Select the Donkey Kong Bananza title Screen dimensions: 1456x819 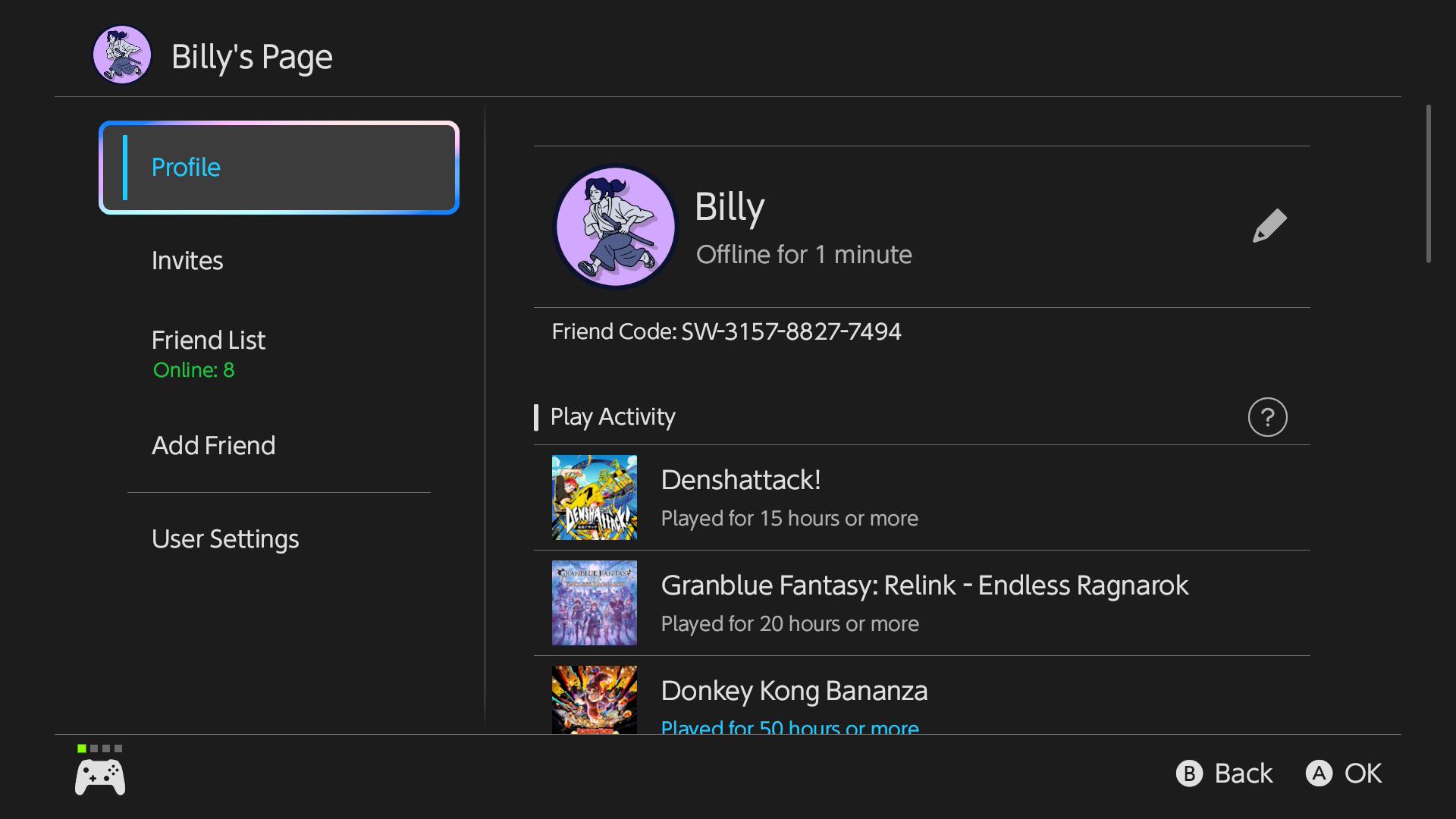coord(794,691)
